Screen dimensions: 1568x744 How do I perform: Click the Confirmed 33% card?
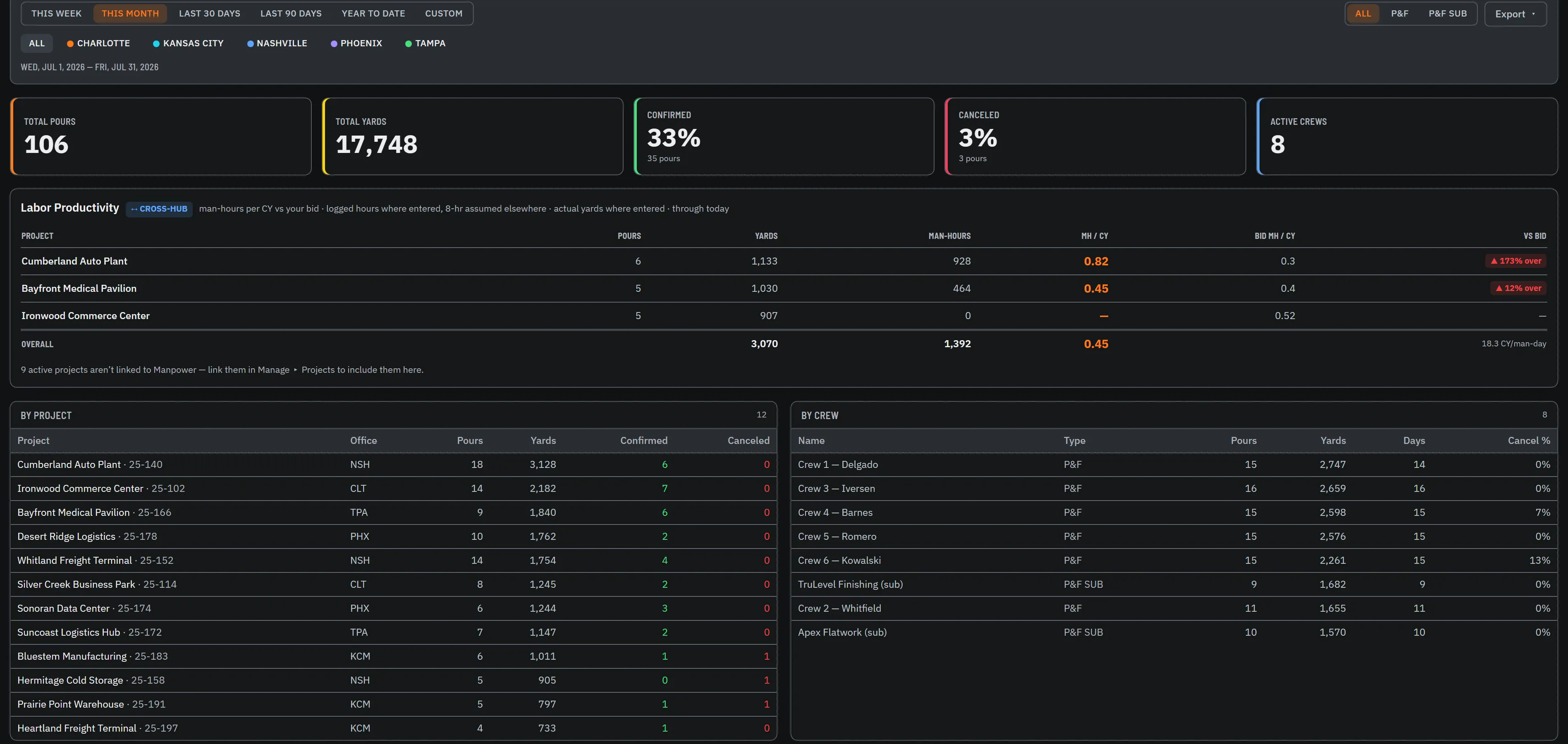(x=784, y=136)
